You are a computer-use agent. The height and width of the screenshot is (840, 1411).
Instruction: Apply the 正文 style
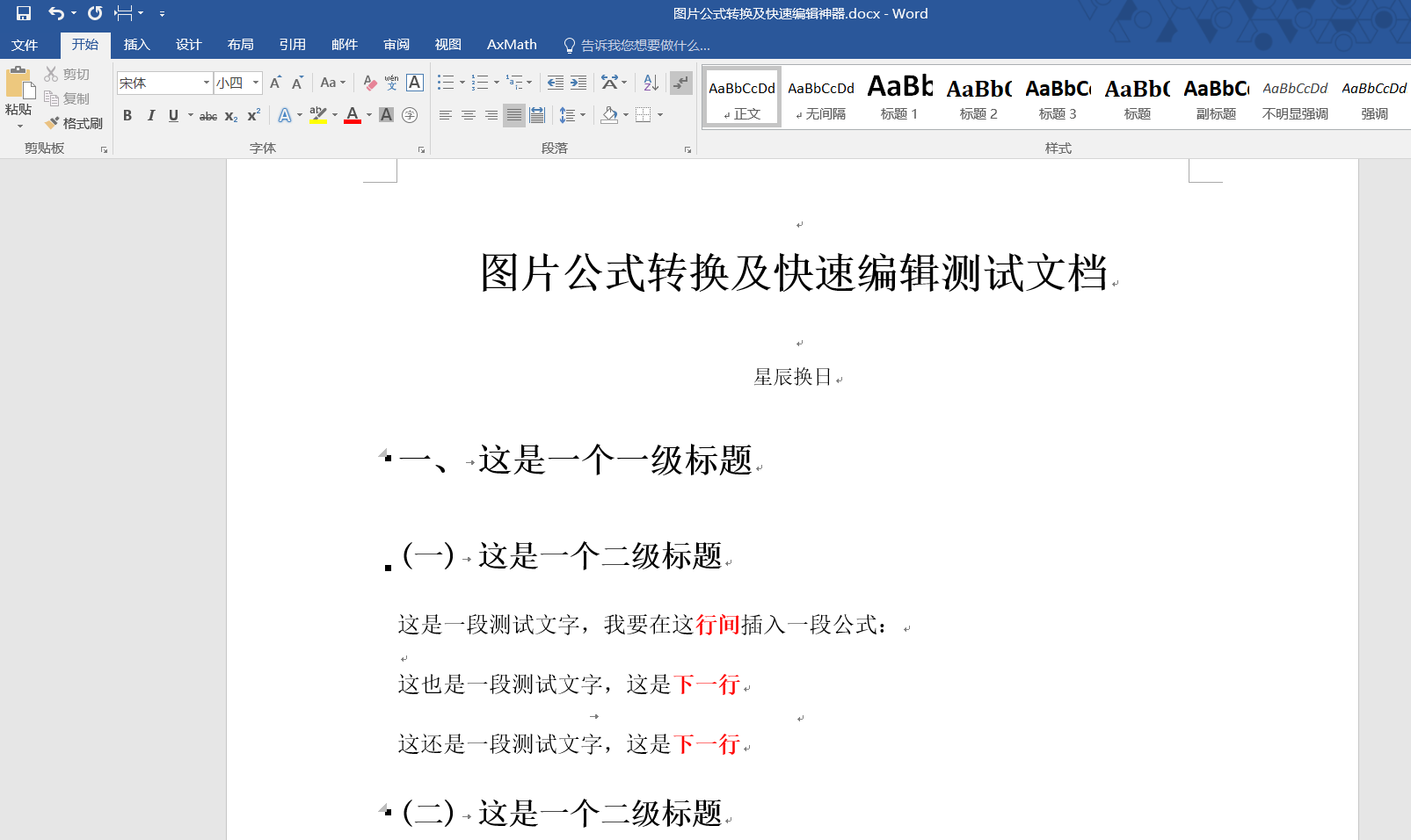pos(742,97)
